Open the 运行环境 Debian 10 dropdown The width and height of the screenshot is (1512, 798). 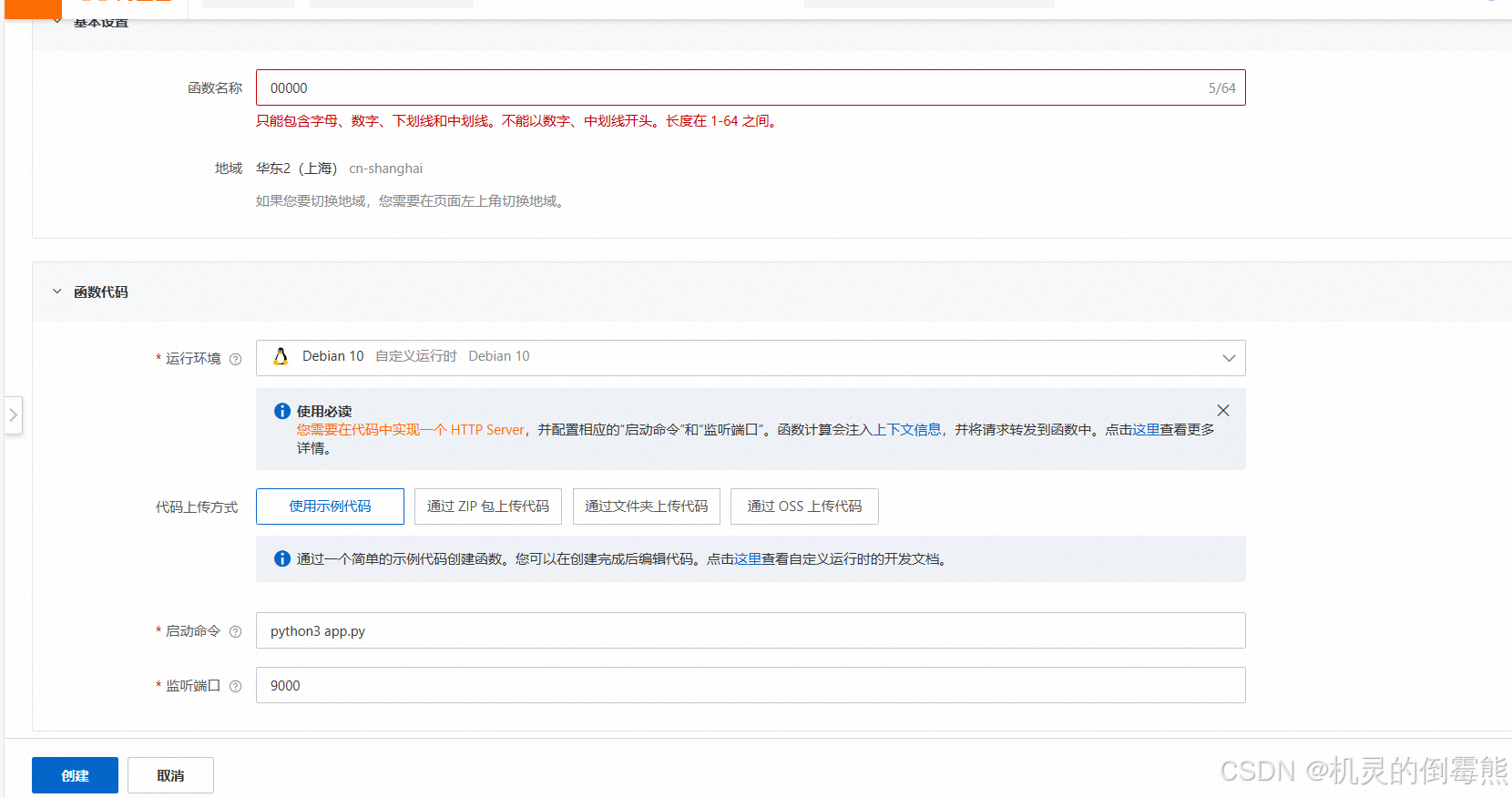click(x=751, y=357)
